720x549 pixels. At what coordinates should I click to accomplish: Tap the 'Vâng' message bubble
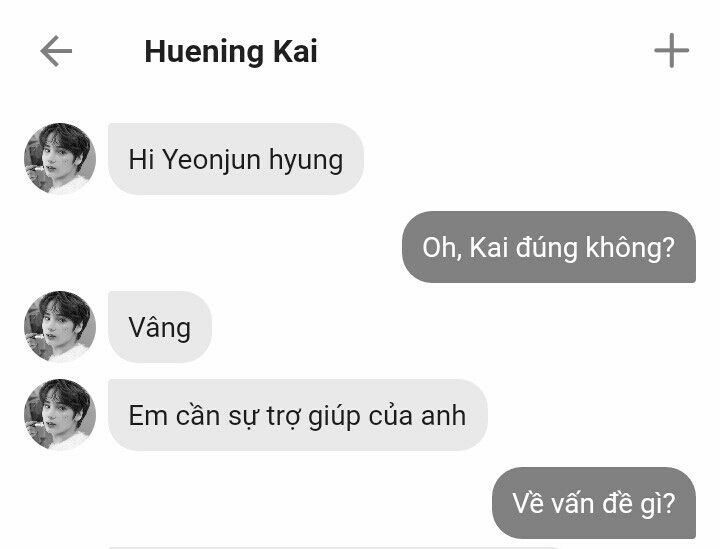coord(160,327)
